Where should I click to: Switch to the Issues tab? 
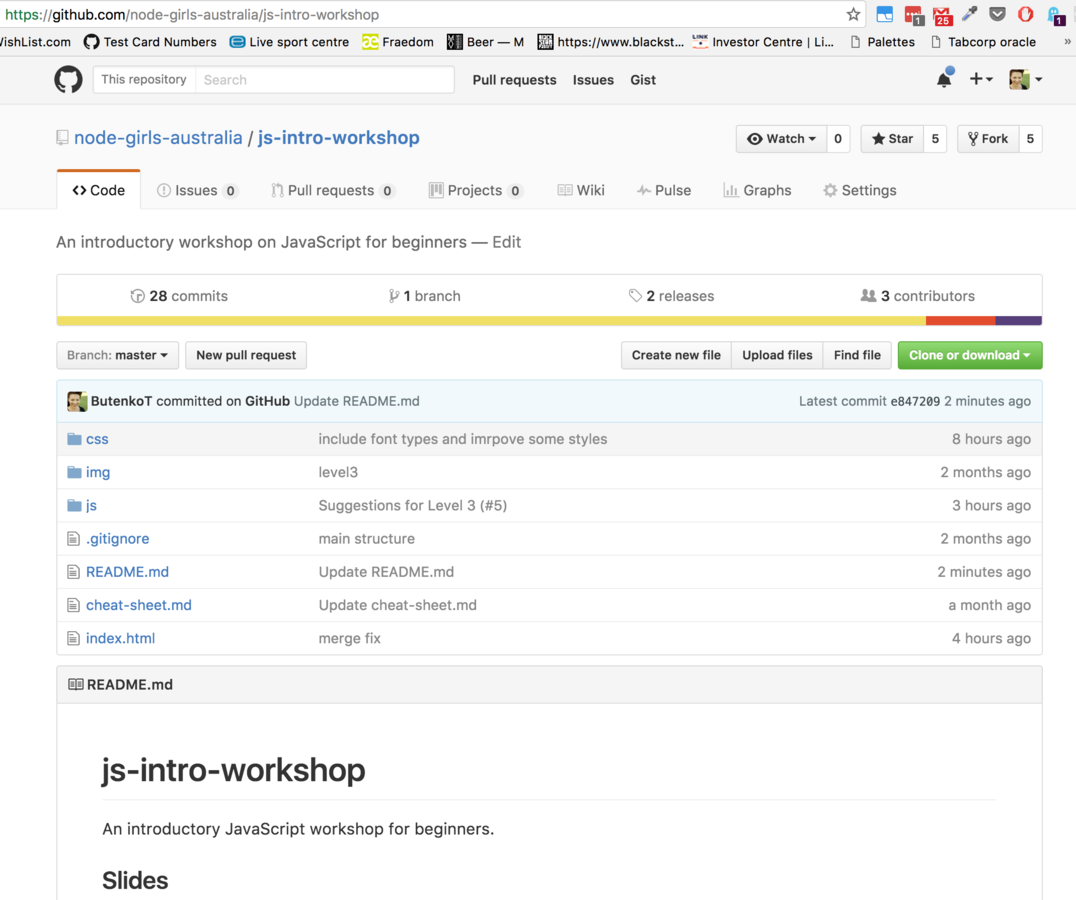(197, 190)
